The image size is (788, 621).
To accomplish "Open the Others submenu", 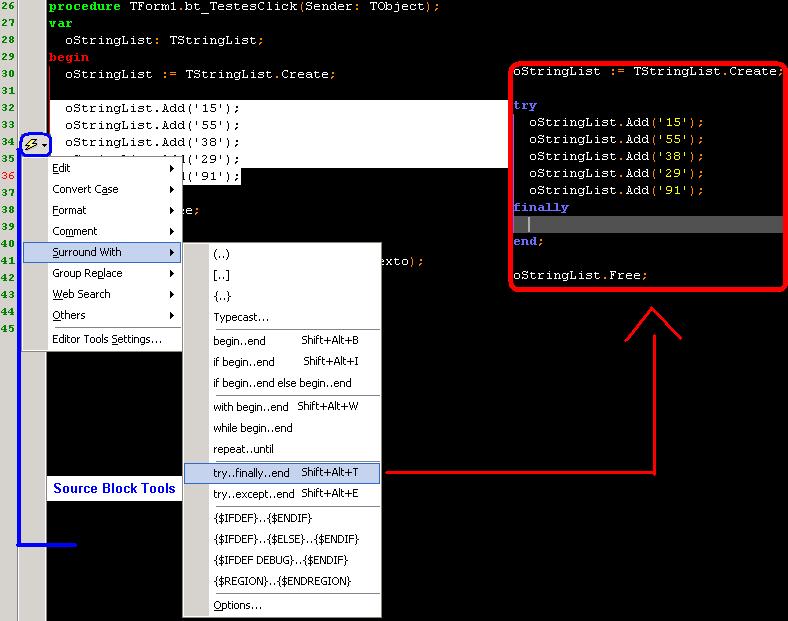I will point(103,316).
